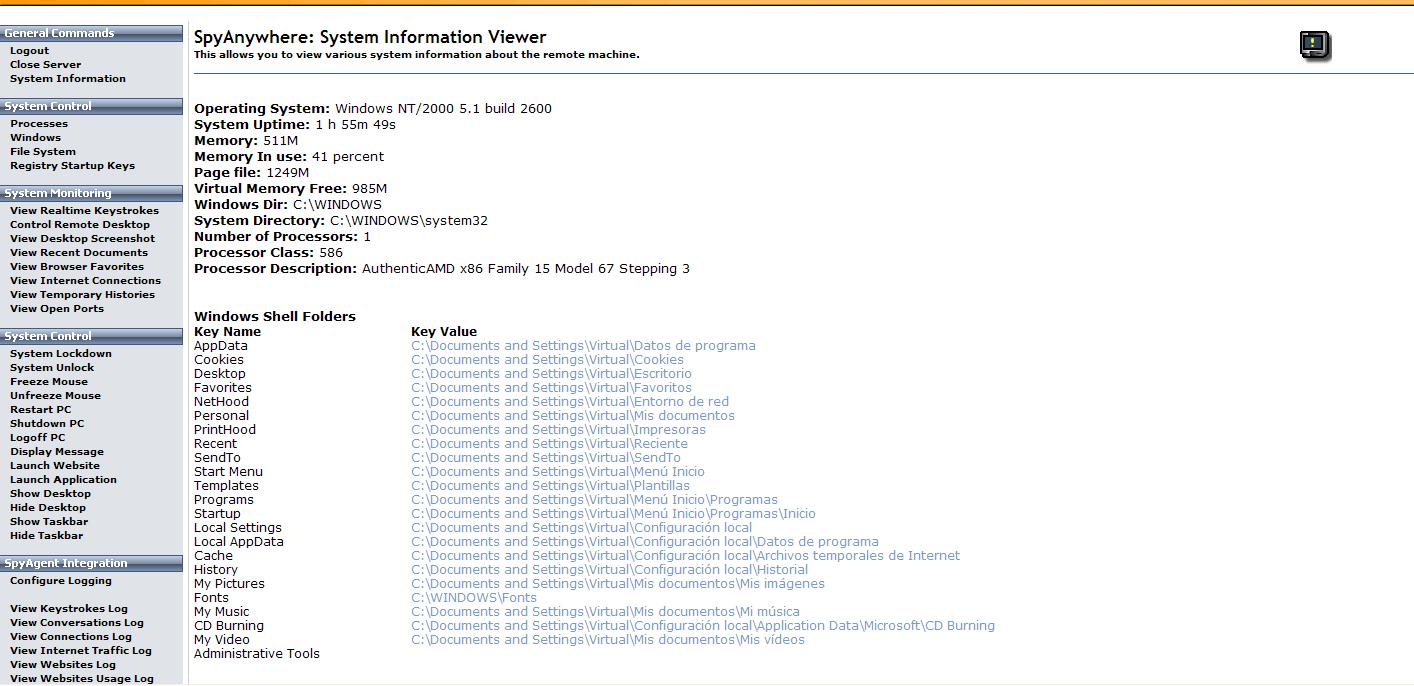Image resolution: width=1414 pixels, height=686 pixels.
Task: Open the Reciente path link
Action: (x=549, y=444)
